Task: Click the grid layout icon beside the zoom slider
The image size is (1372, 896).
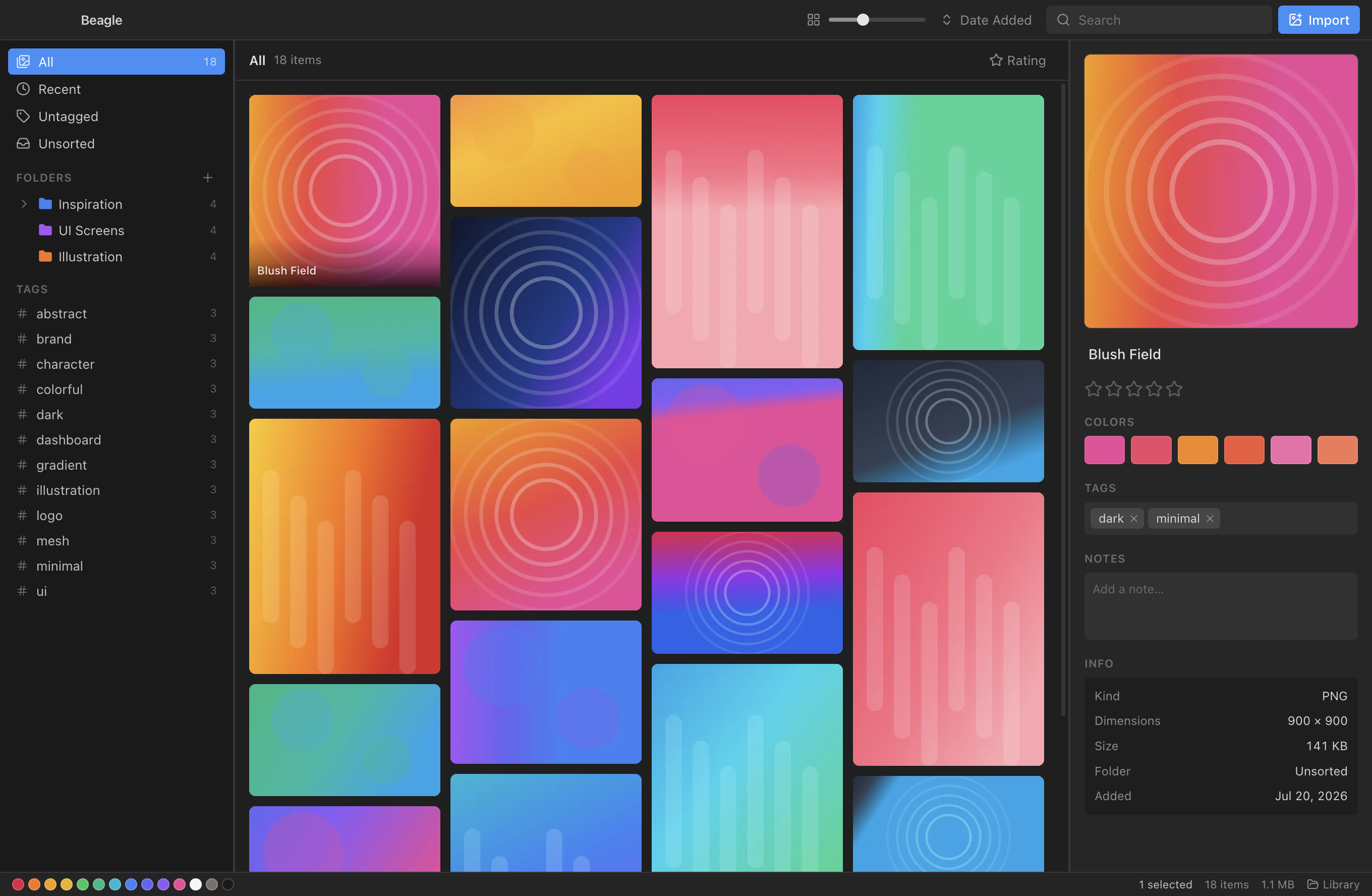Action: (813, 20)
